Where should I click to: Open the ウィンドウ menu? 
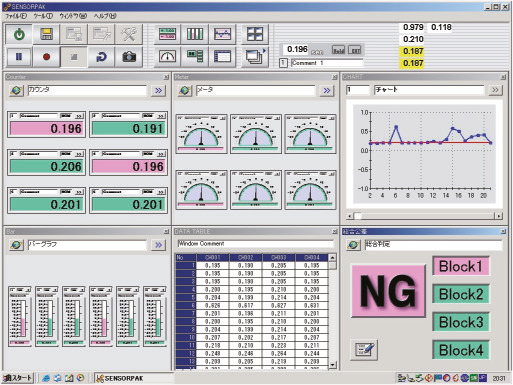pos(73,16)
